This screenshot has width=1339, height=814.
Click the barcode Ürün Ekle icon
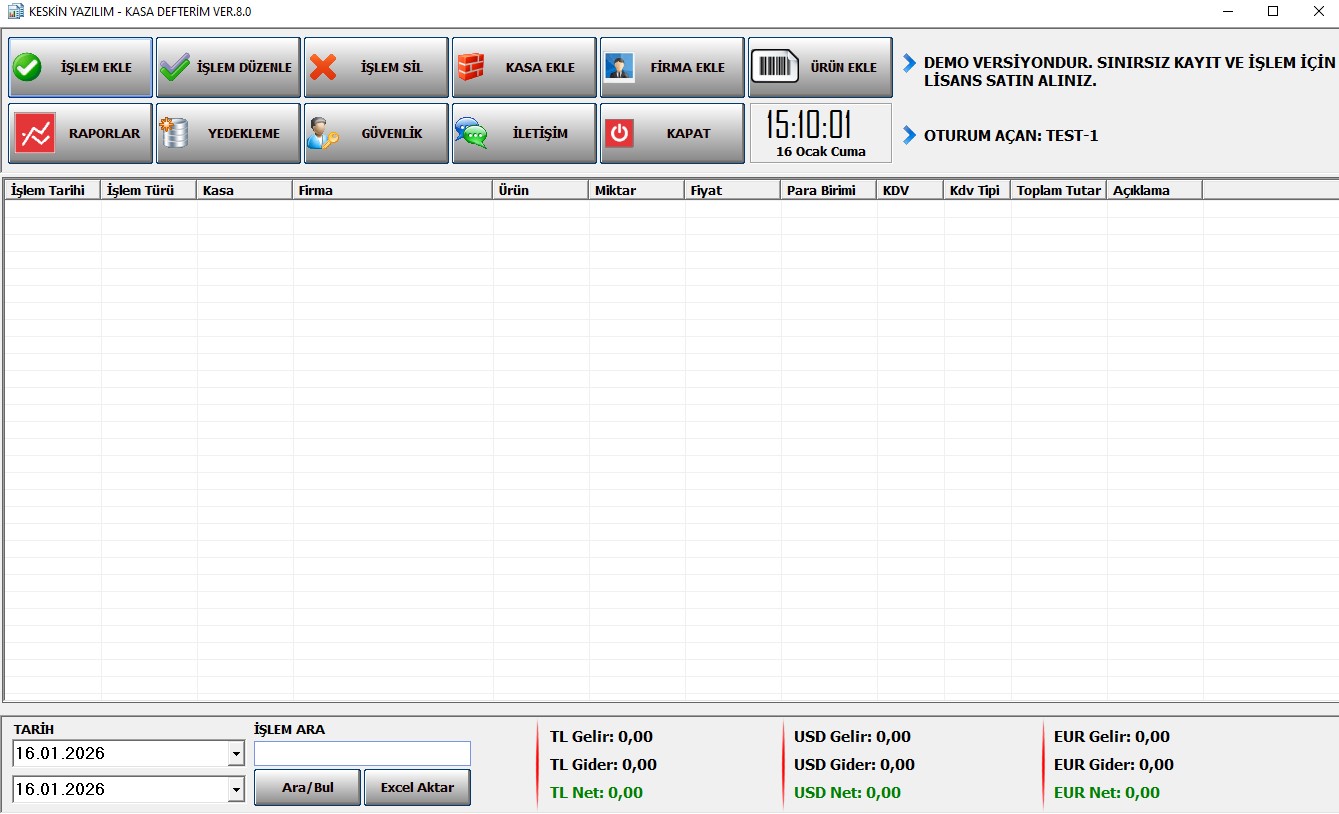tap(775, 68)
